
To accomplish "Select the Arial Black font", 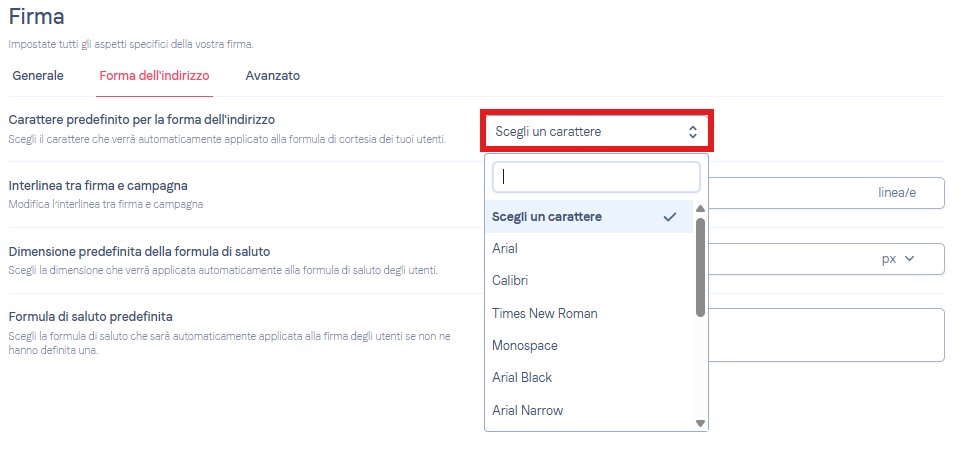I will 589,378.
